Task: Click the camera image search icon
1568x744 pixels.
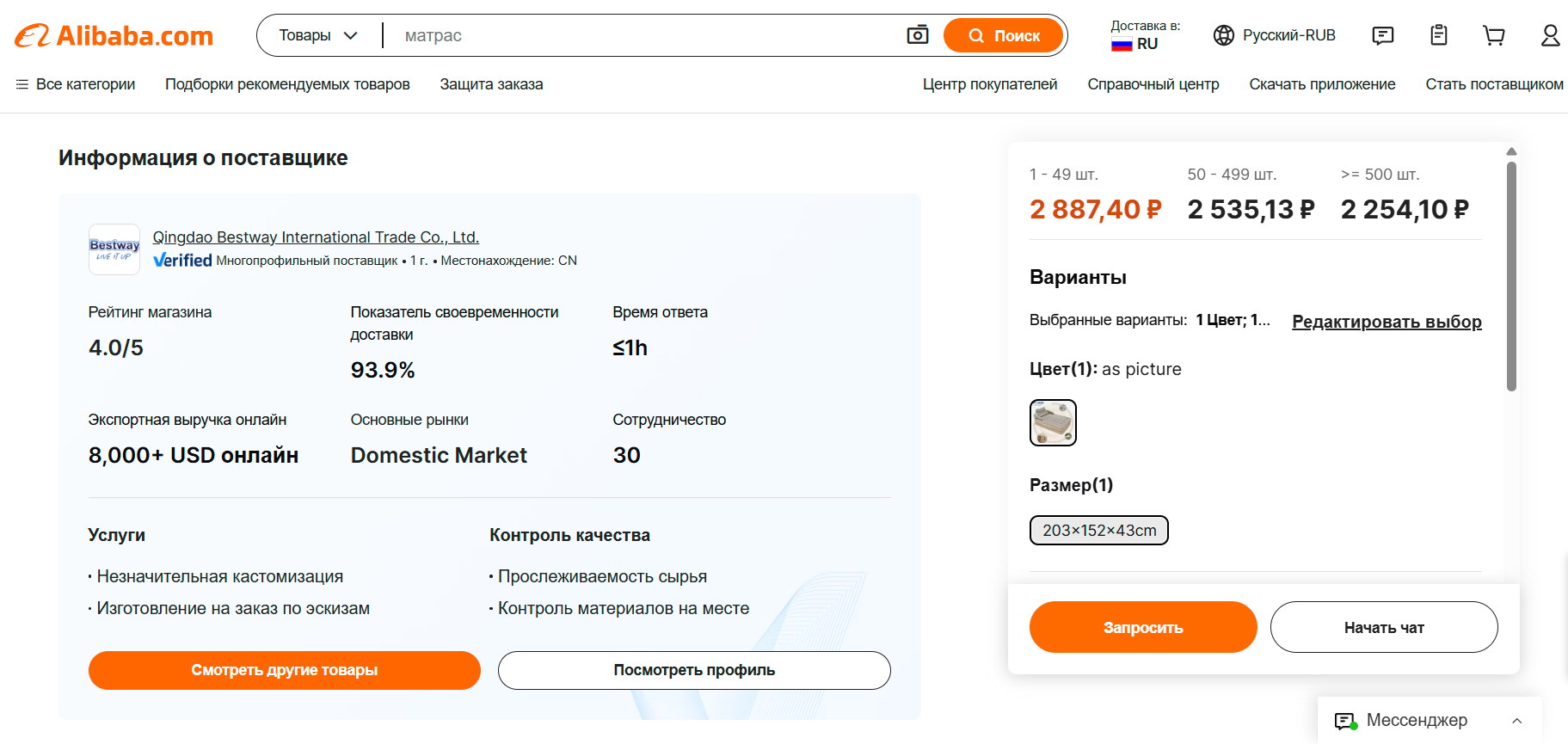Action: [918, 35]
